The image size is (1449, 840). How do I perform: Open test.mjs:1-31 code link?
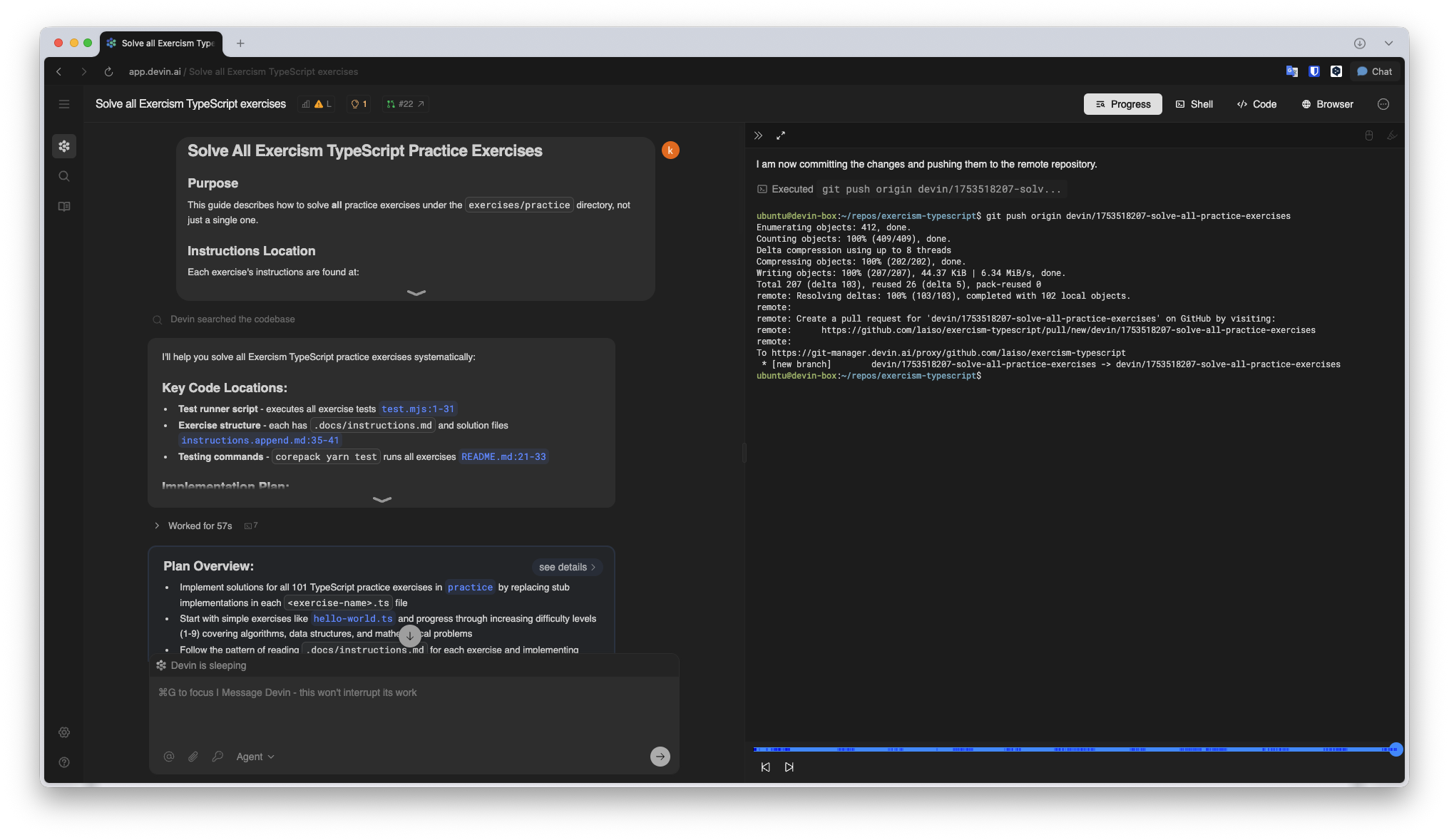(x=418, y=409)
